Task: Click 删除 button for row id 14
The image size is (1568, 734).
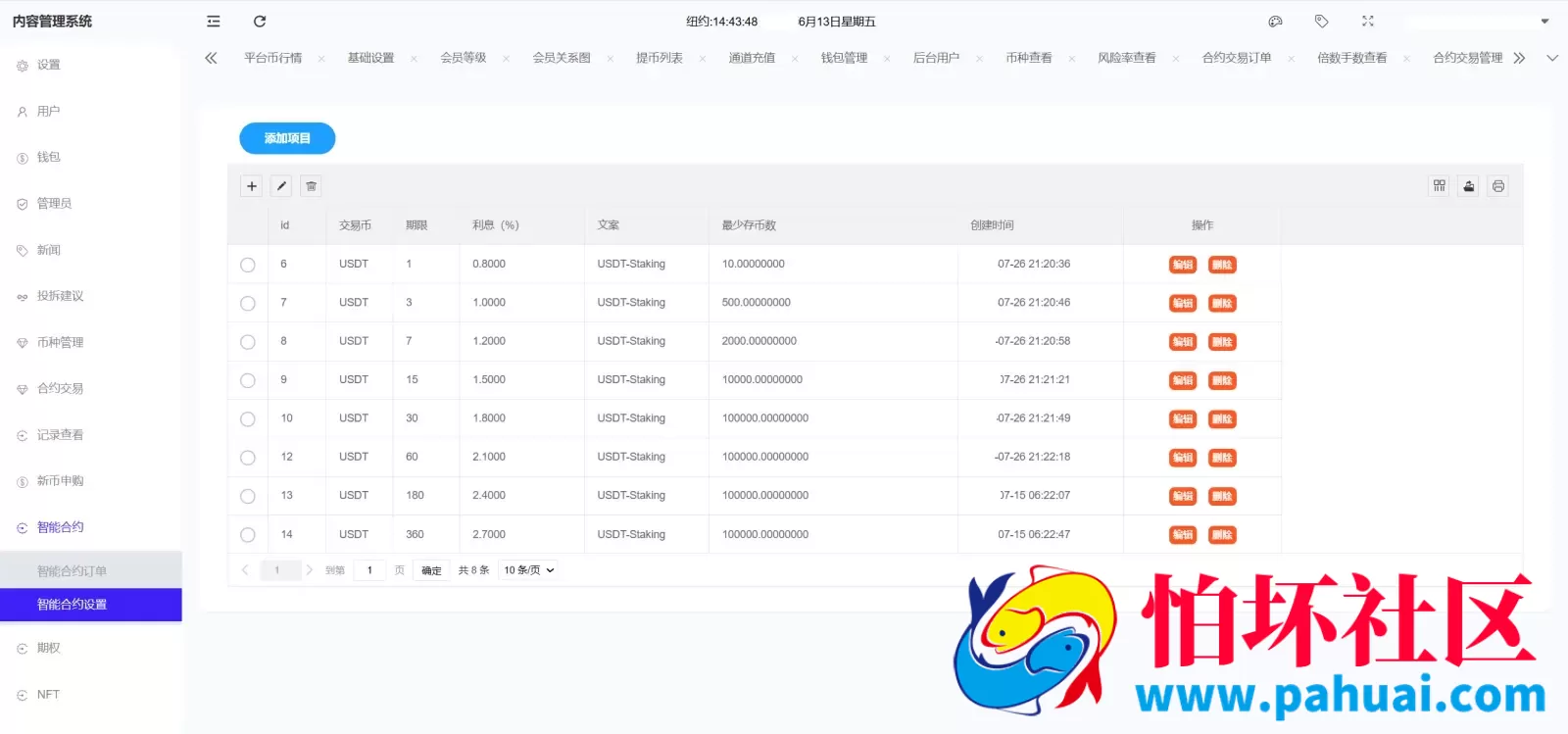Action: click(1222, 535)
